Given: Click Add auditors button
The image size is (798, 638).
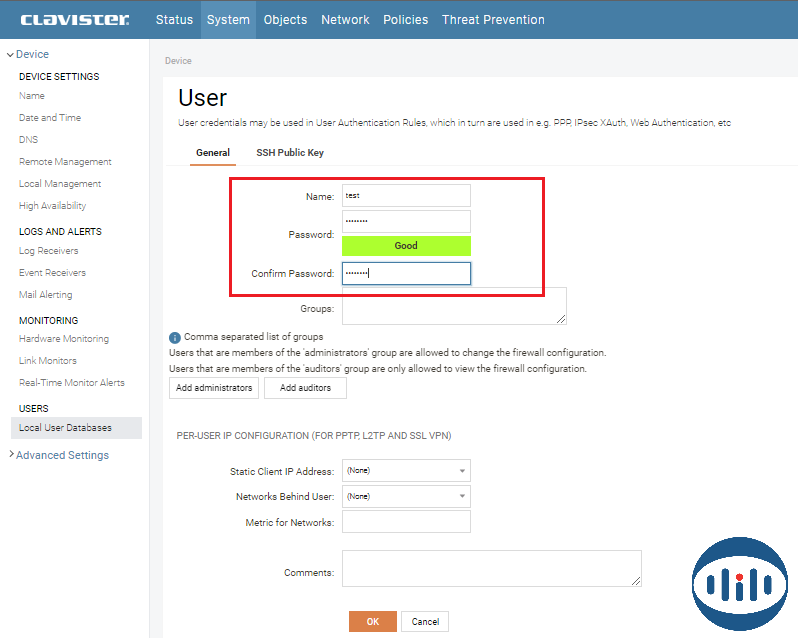Looking at the screenshot, I should 305,388.
